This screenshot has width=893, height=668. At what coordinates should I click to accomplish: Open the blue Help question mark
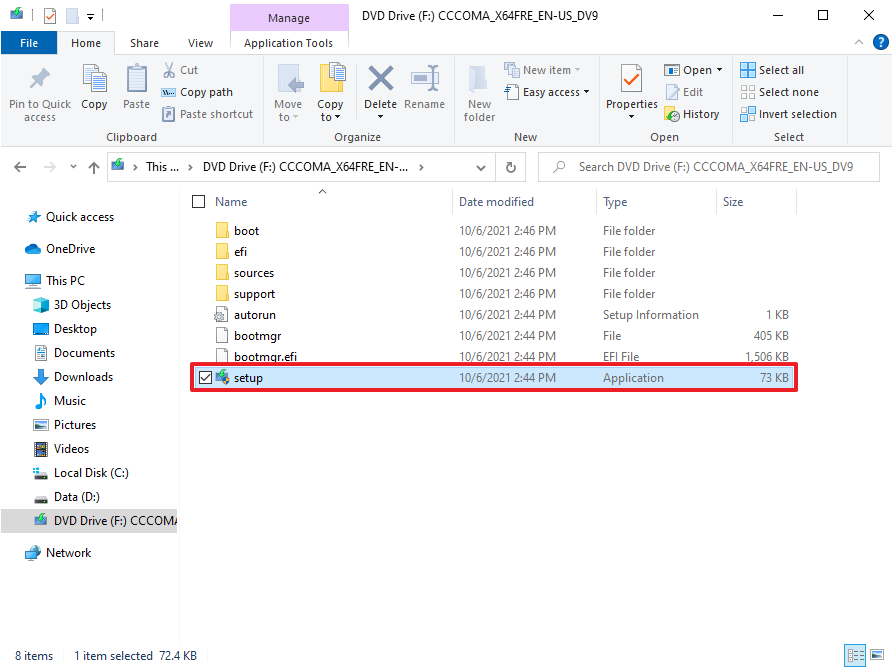click(880, 42)
